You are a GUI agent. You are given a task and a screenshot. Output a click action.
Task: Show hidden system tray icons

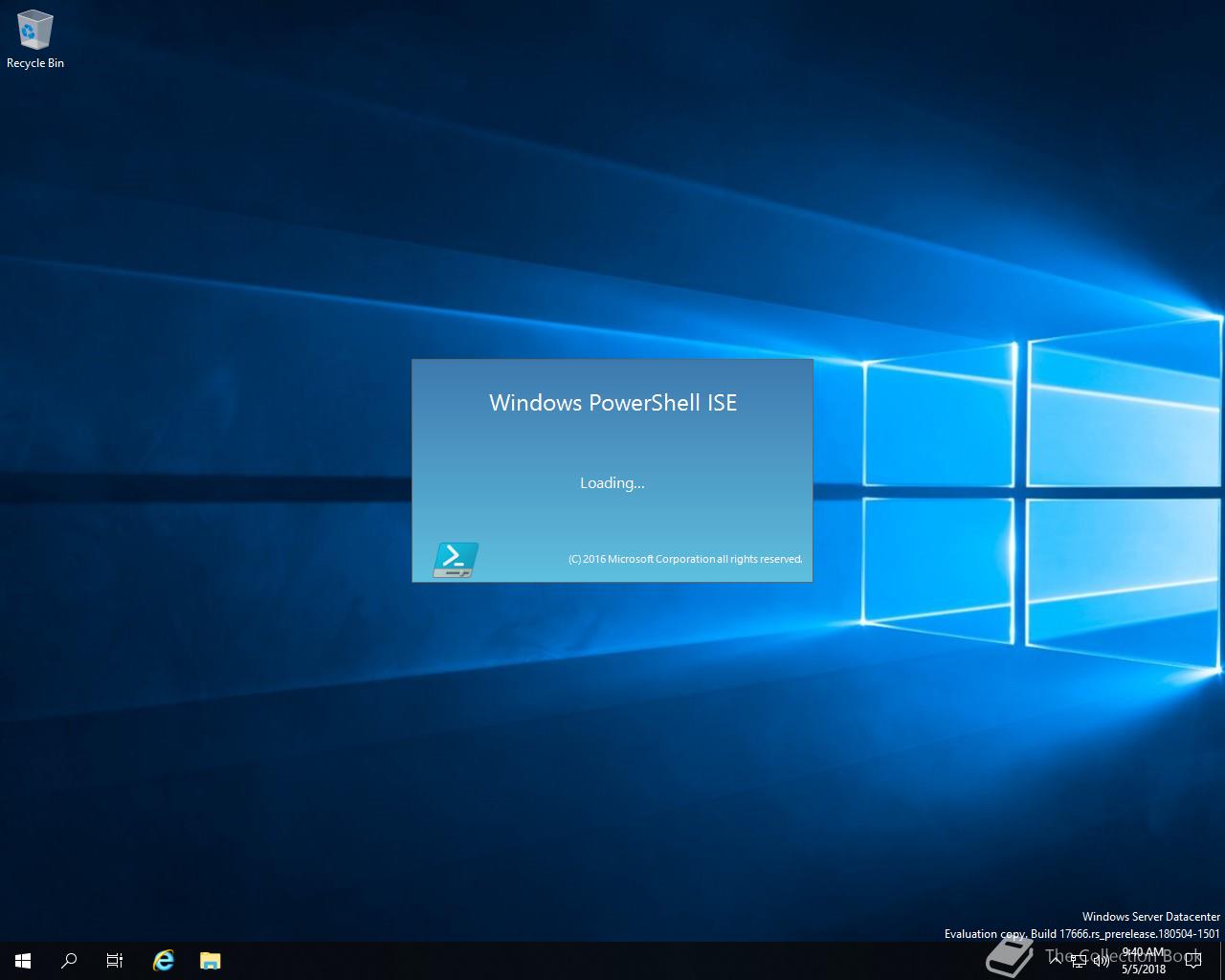point(1056,960)
